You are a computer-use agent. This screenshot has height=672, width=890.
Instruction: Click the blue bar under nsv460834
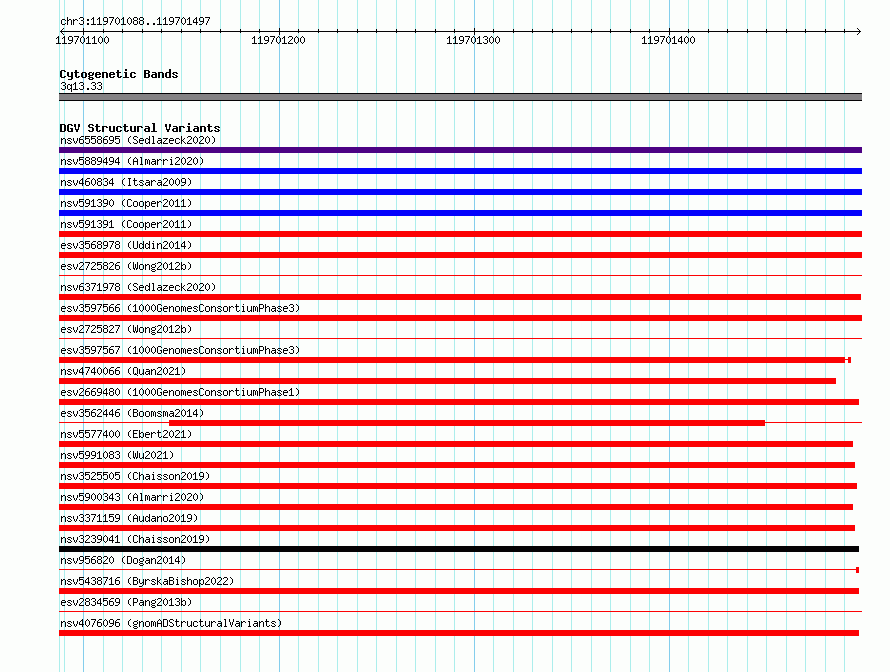(460, 192)
